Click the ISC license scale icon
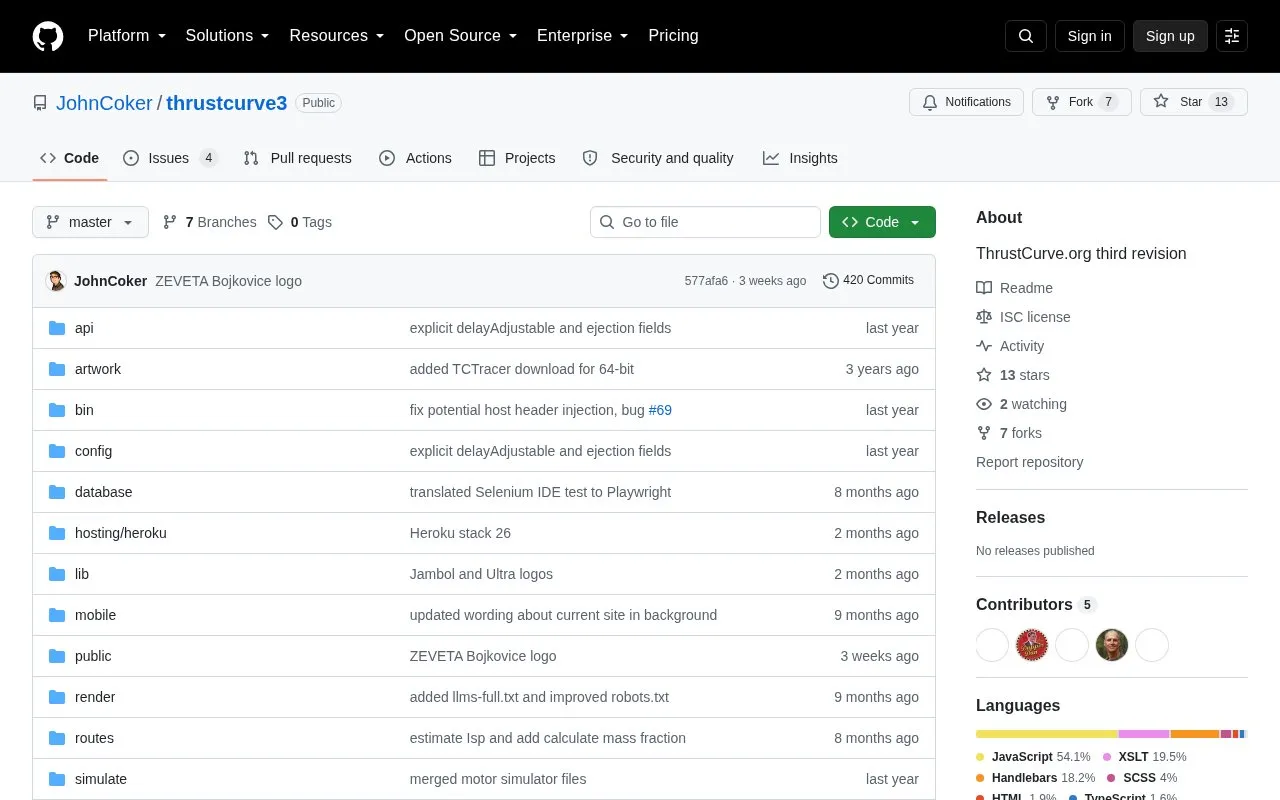This screenshot has height=800, width=1280. tap(984, 317)
